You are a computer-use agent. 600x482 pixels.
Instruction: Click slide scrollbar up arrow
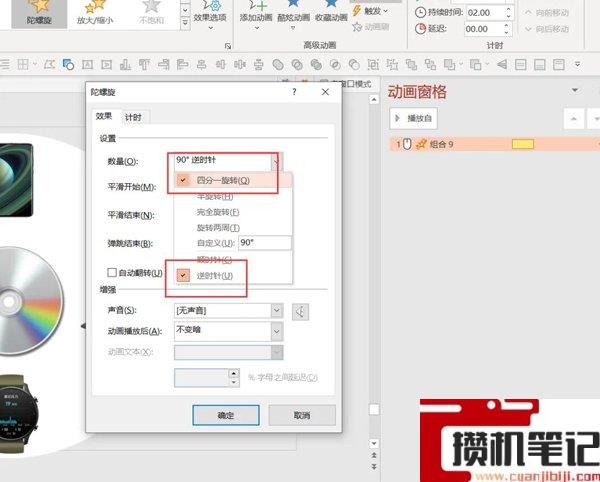coord(374,99)
